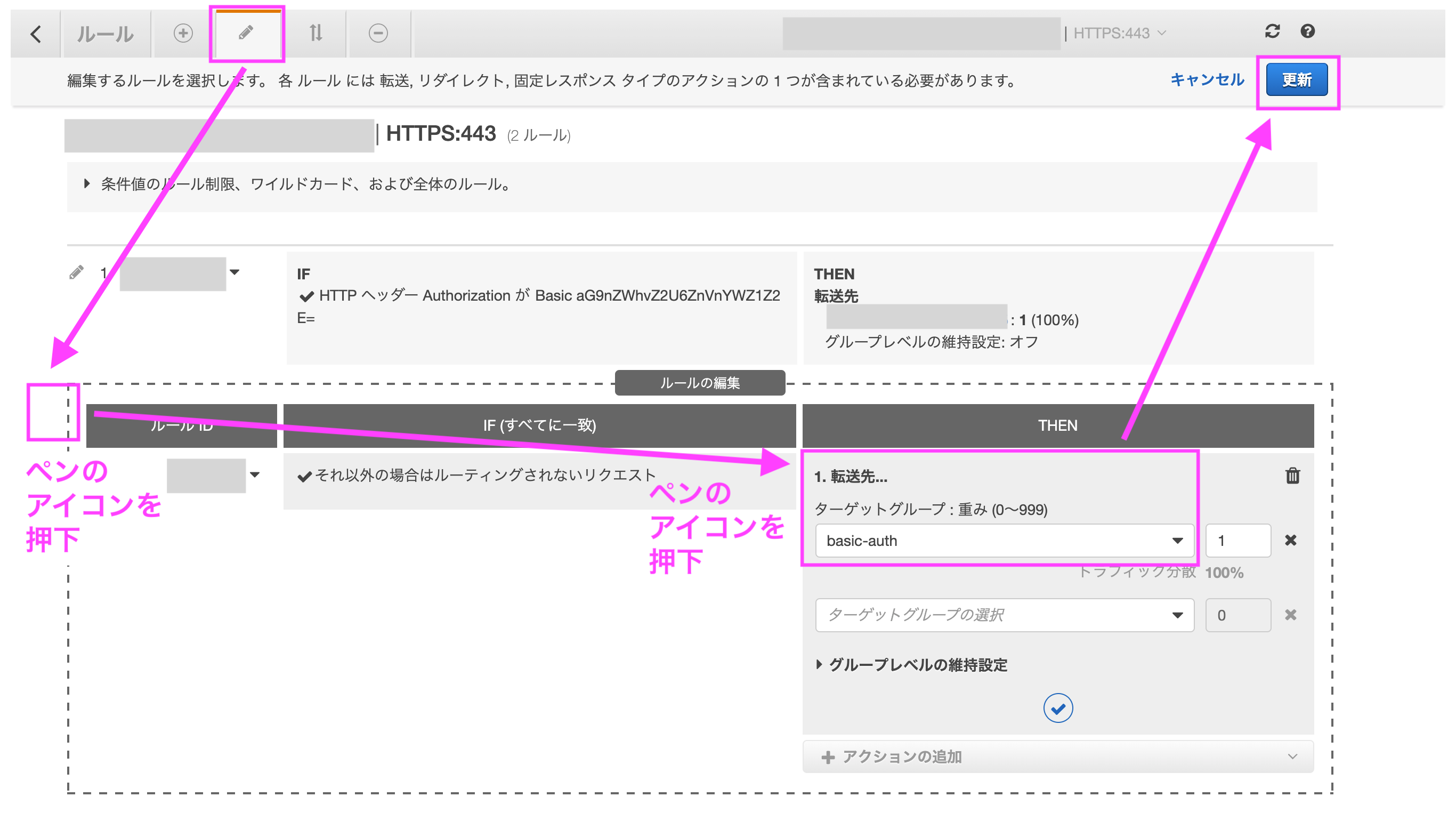The width and height of the screenshot is (1456, 813).
Task: Select the pencil edit rules icon
Action: point(247,34)
